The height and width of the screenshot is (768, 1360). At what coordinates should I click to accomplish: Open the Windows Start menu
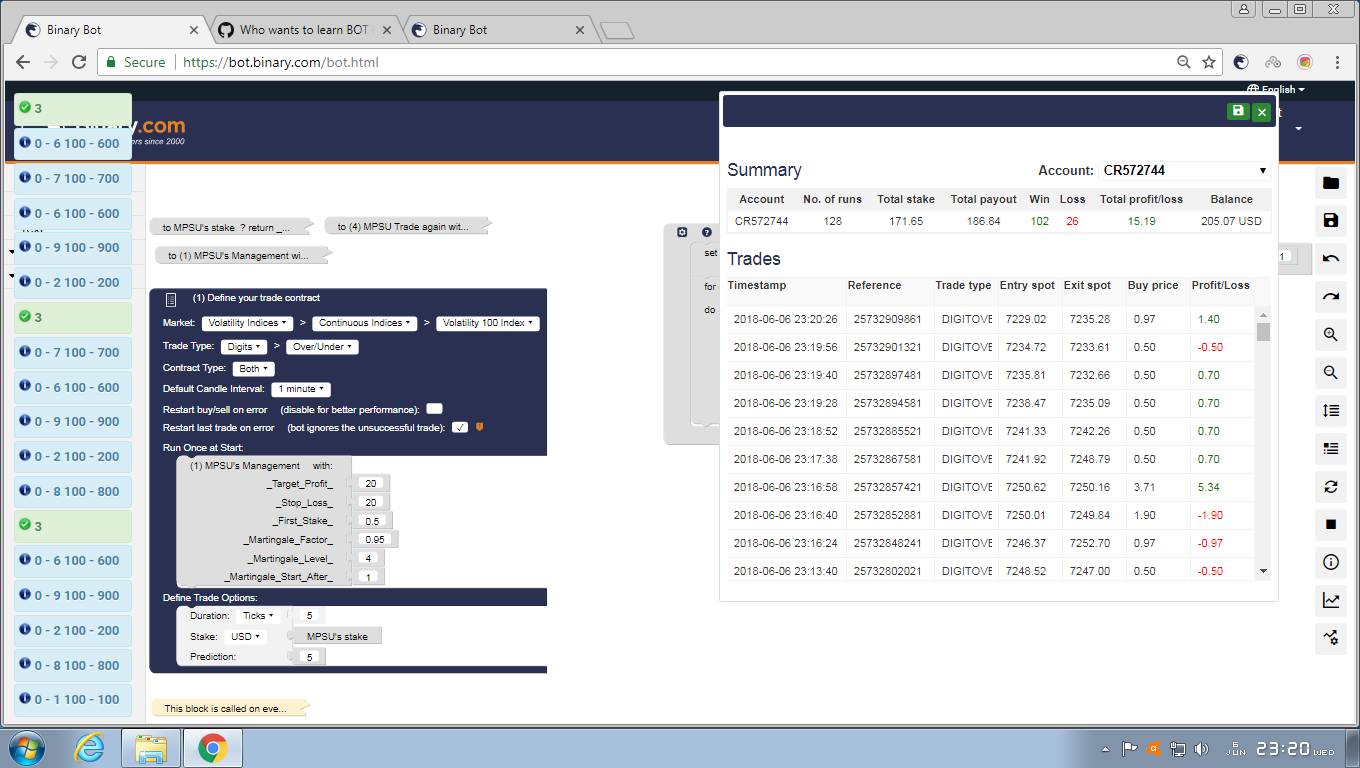26,747
